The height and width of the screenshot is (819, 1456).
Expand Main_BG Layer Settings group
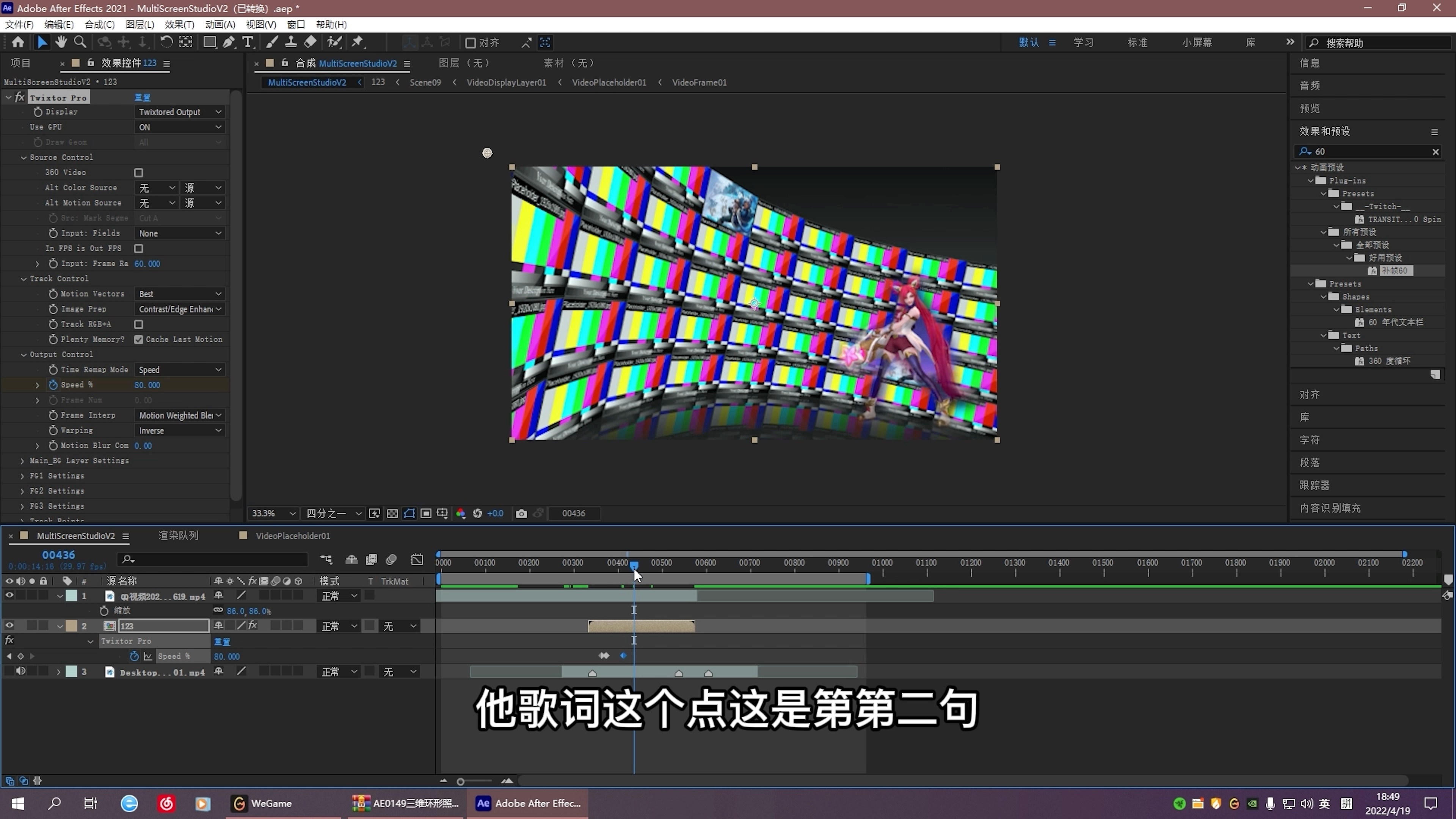(x=22, y=461)
